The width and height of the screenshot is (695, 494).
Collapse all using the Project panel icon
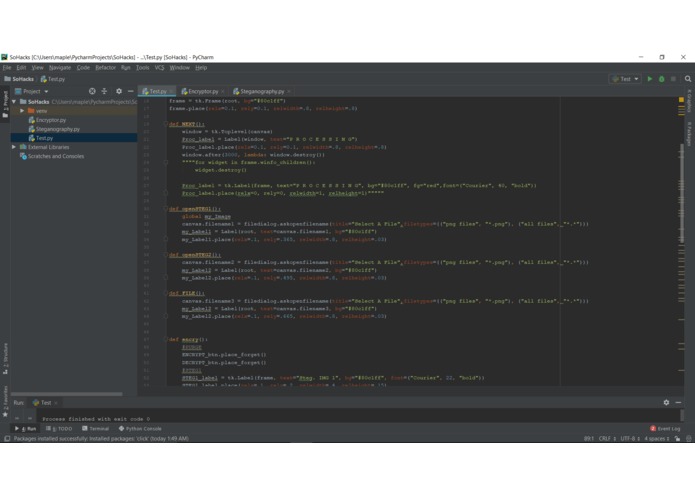tap(105, 91)
